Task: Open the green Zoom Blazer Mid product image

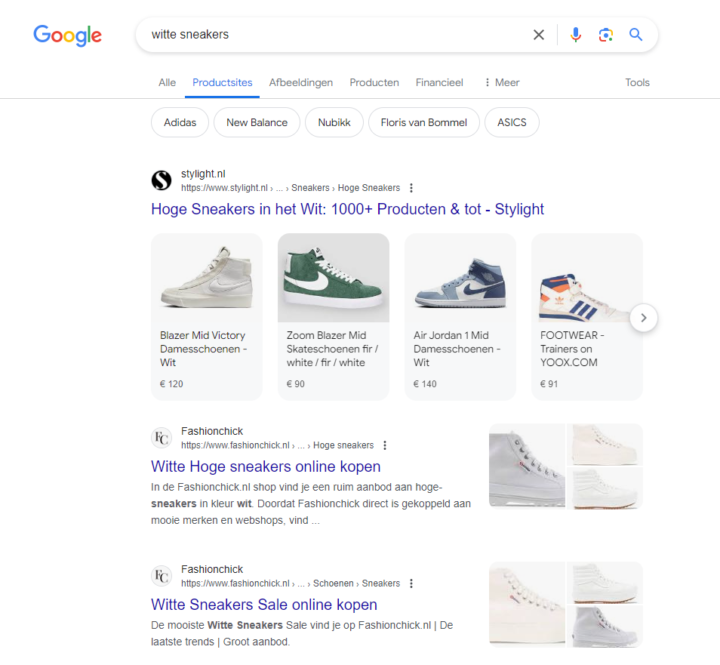Action: tap(333, 278)
